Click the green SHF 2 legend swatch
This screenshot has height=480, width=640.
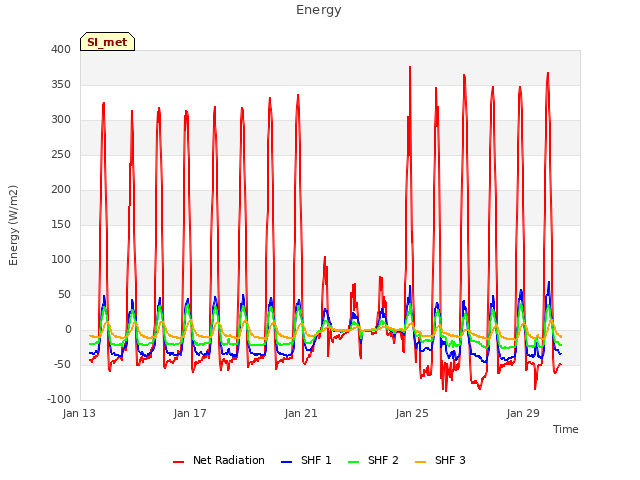pos(353,462)
